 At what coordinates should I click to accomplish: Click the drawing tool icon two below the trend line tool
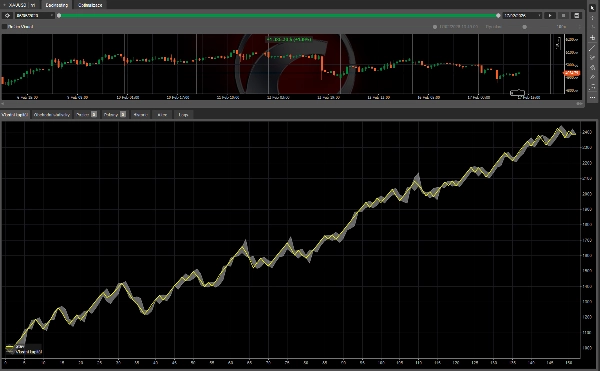coord(592,68)
